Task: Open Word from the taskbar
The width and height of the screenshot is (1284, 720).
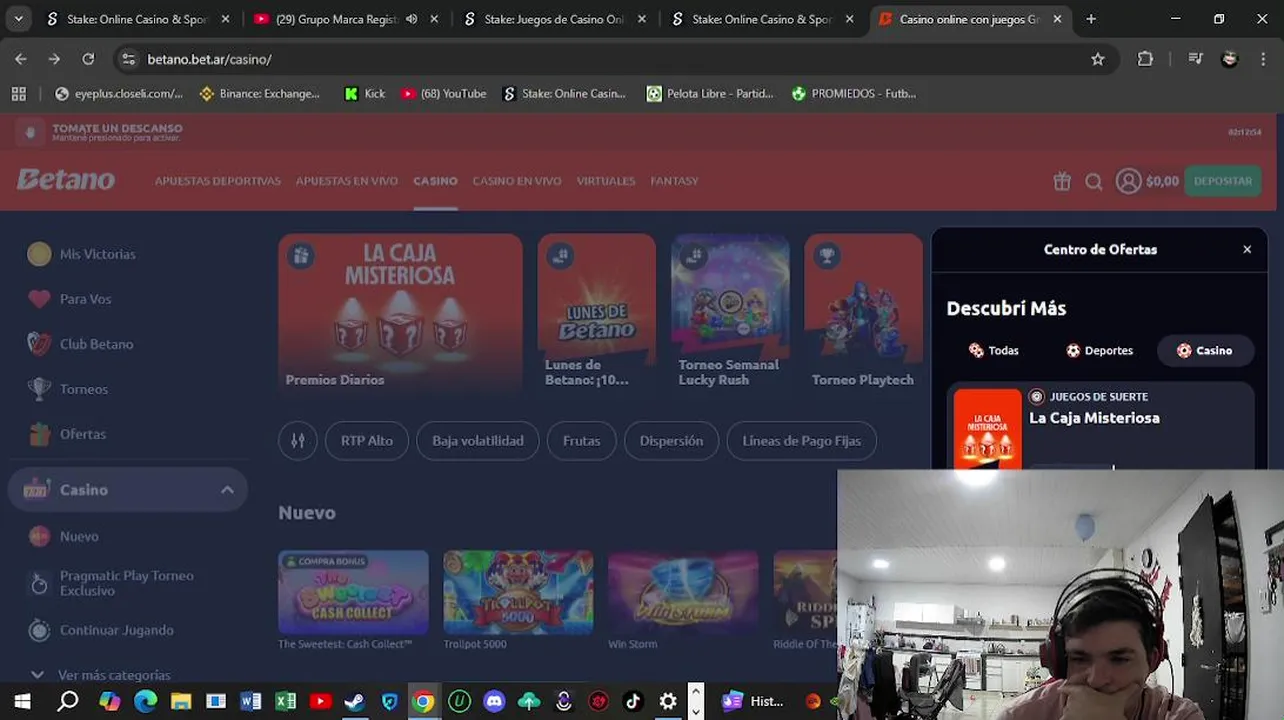Action: pyautogui.click(x=250, y=701)
